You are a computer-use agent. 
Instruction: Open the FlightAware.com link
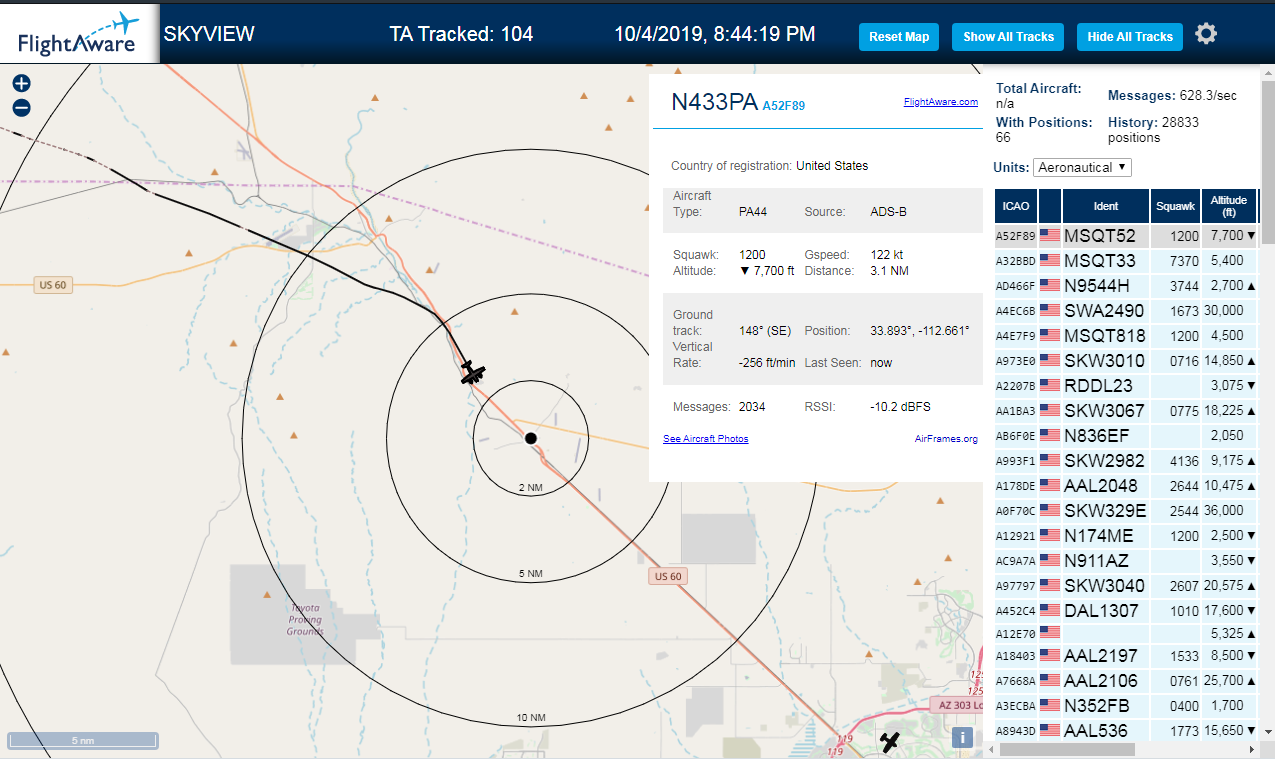(941, 102)
